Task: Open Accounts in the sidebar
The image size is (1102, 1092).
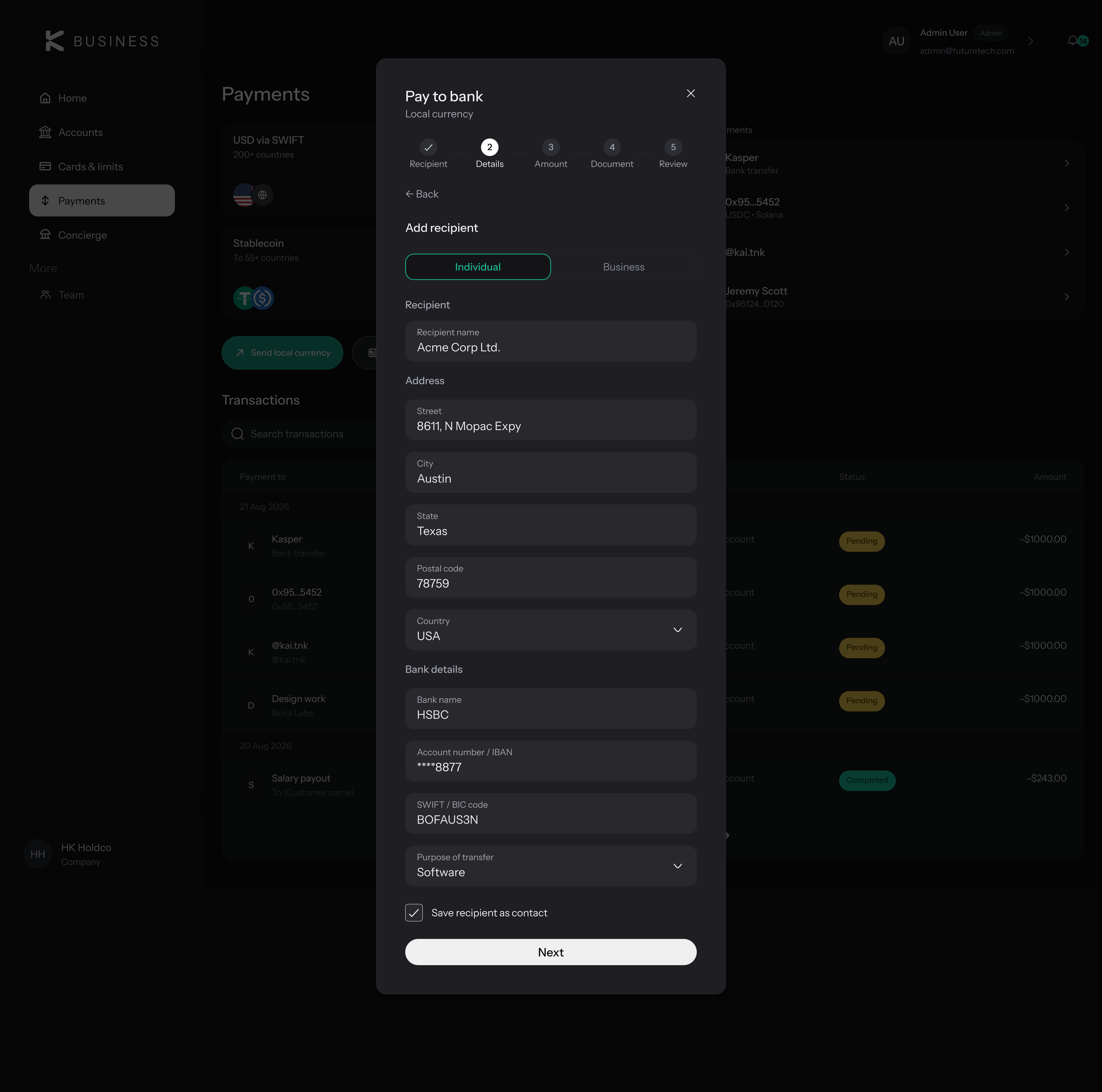Action: (x=102, y=132)
